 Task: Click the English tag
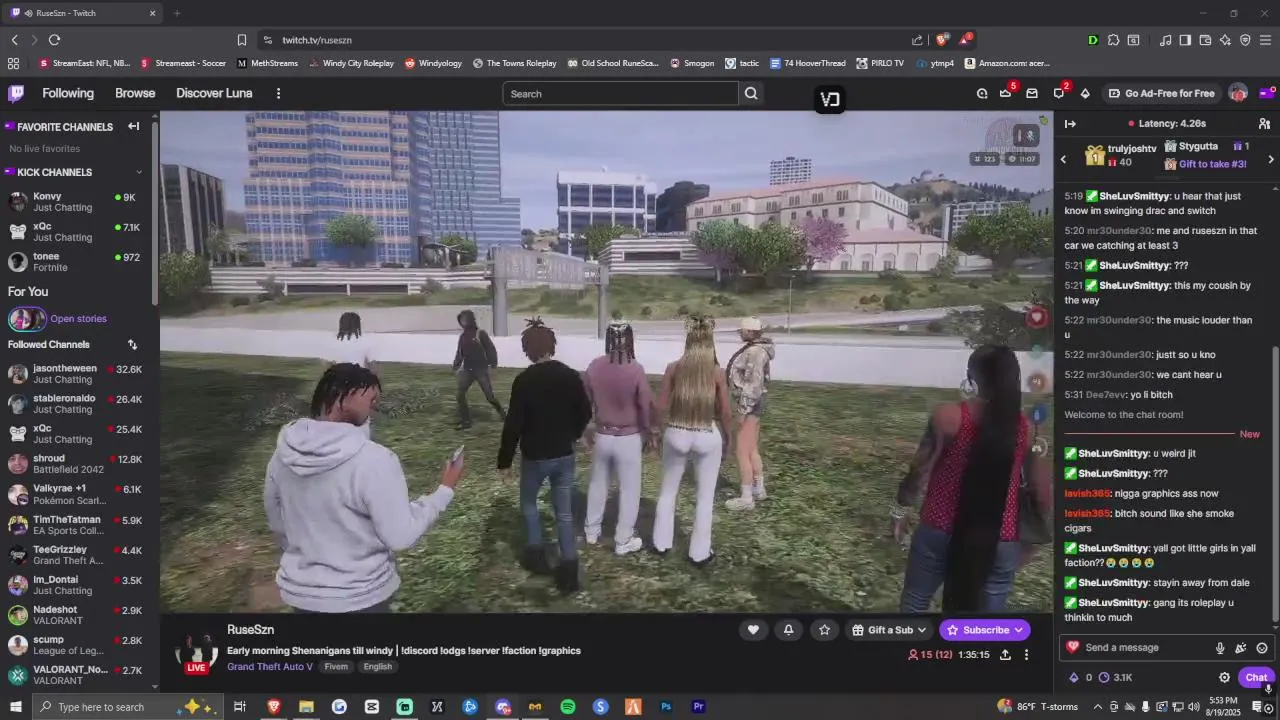pyautogui.click(x=378, y=666)
